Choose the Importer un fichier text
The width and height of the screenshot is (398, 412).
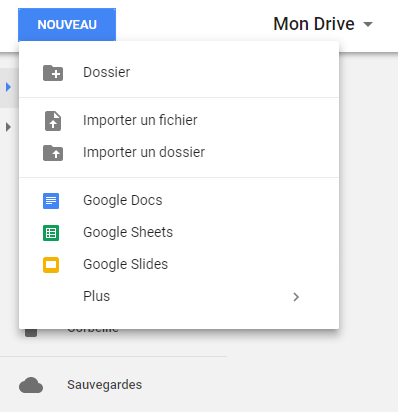140,120
